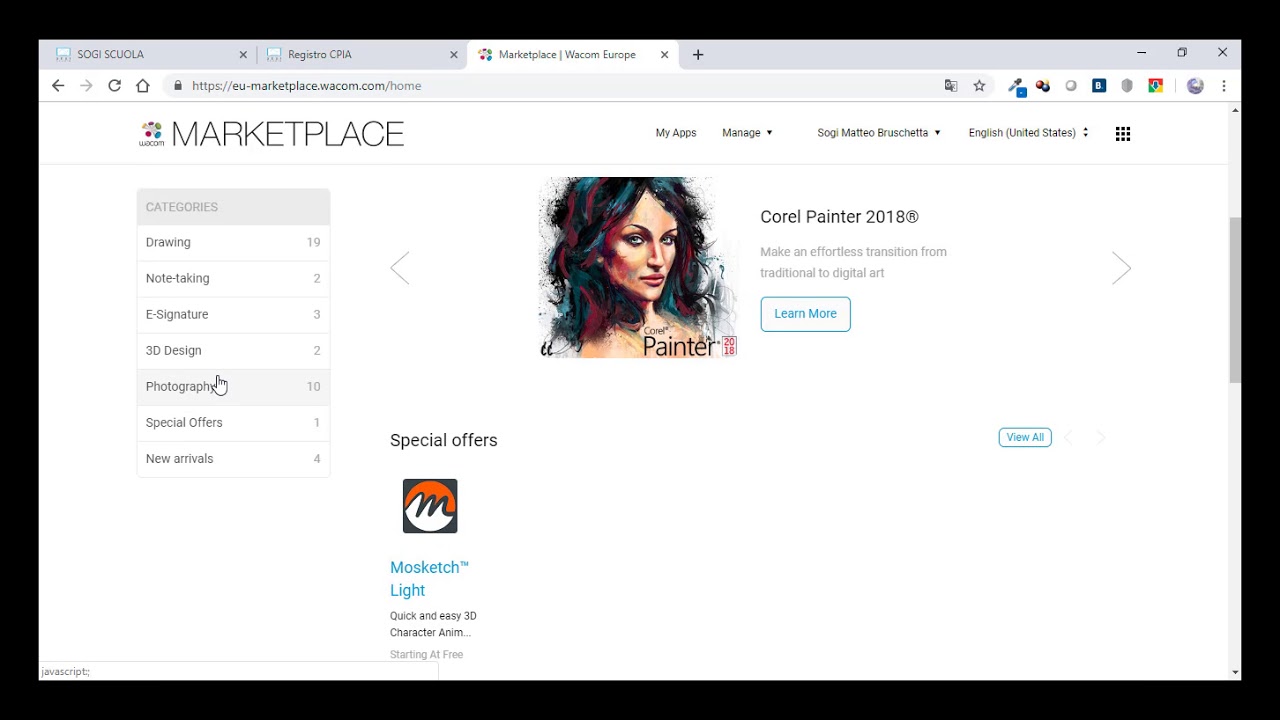The image size is (1280, 720).
Task: Select the Note-taking category
Action: (x=233, y=278)
